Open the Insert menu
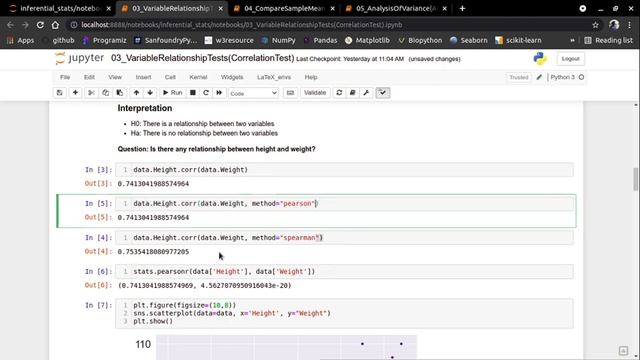 [143, 77]
